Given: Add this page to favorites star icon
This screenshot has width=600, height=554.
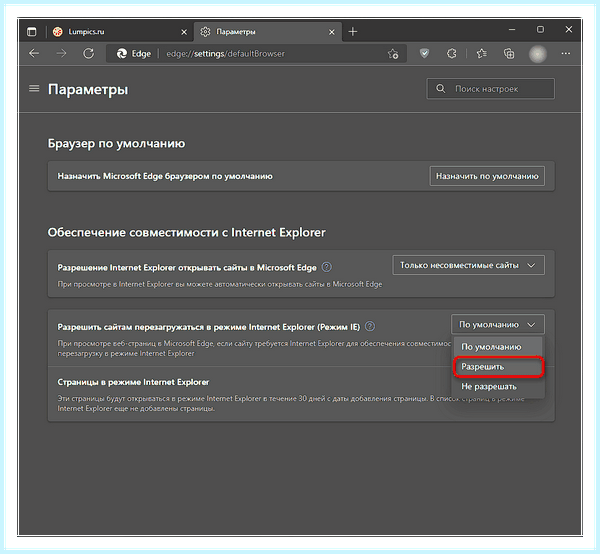Looking at the screenshot, I should 393,54.
